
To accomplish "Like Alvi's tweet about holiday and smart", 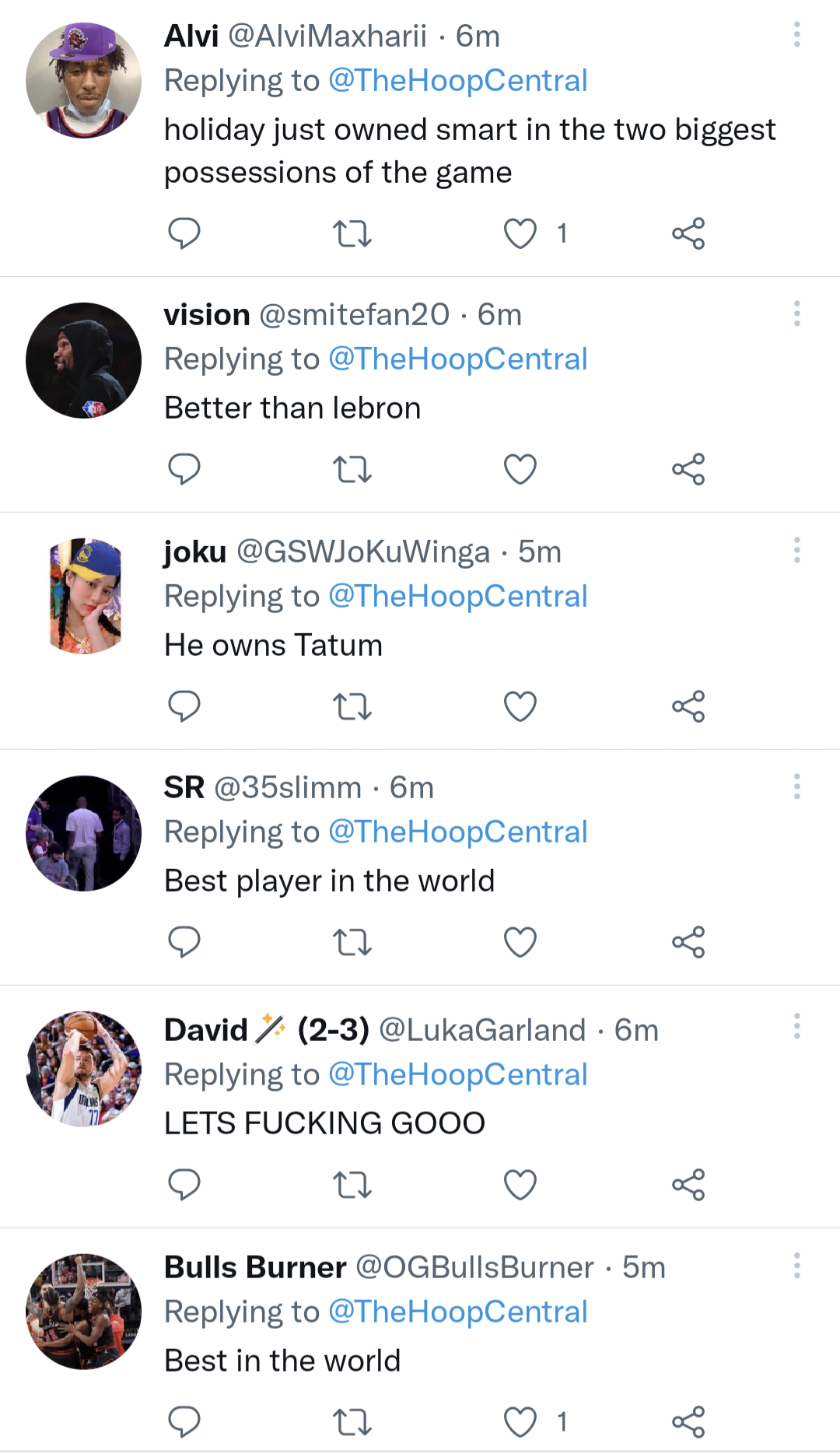I will tap(520, 233).
